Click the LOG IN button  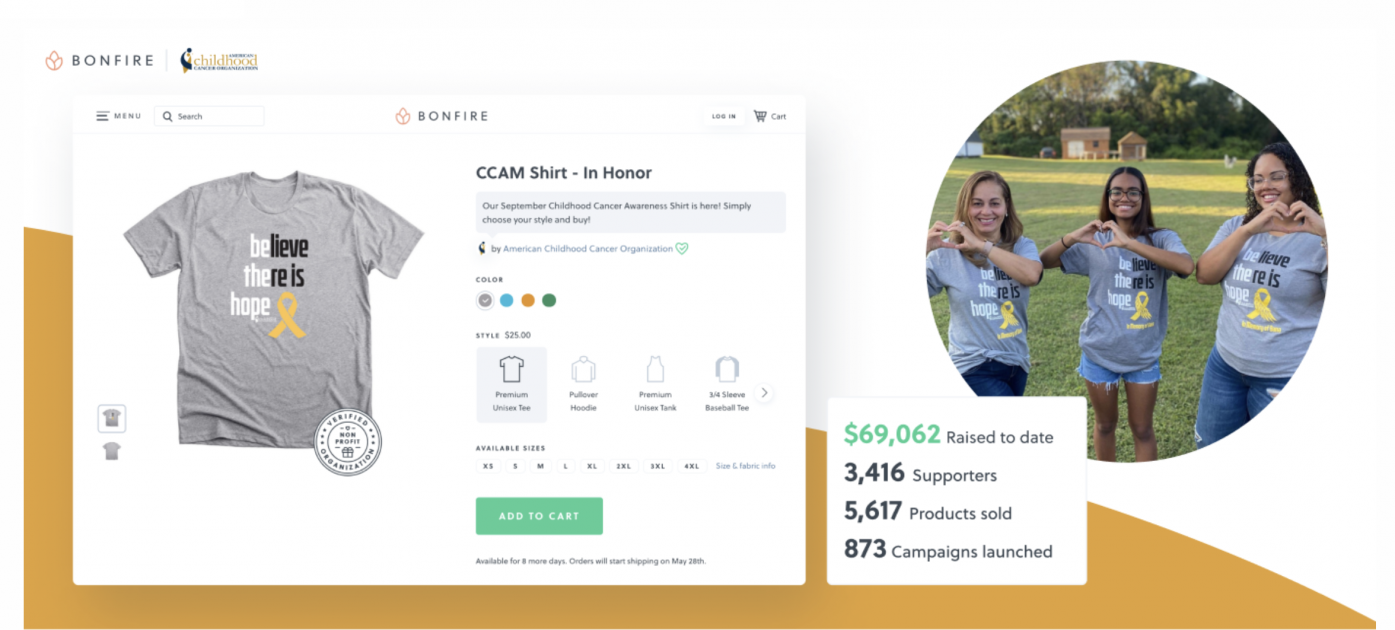(x=724, y=116)
